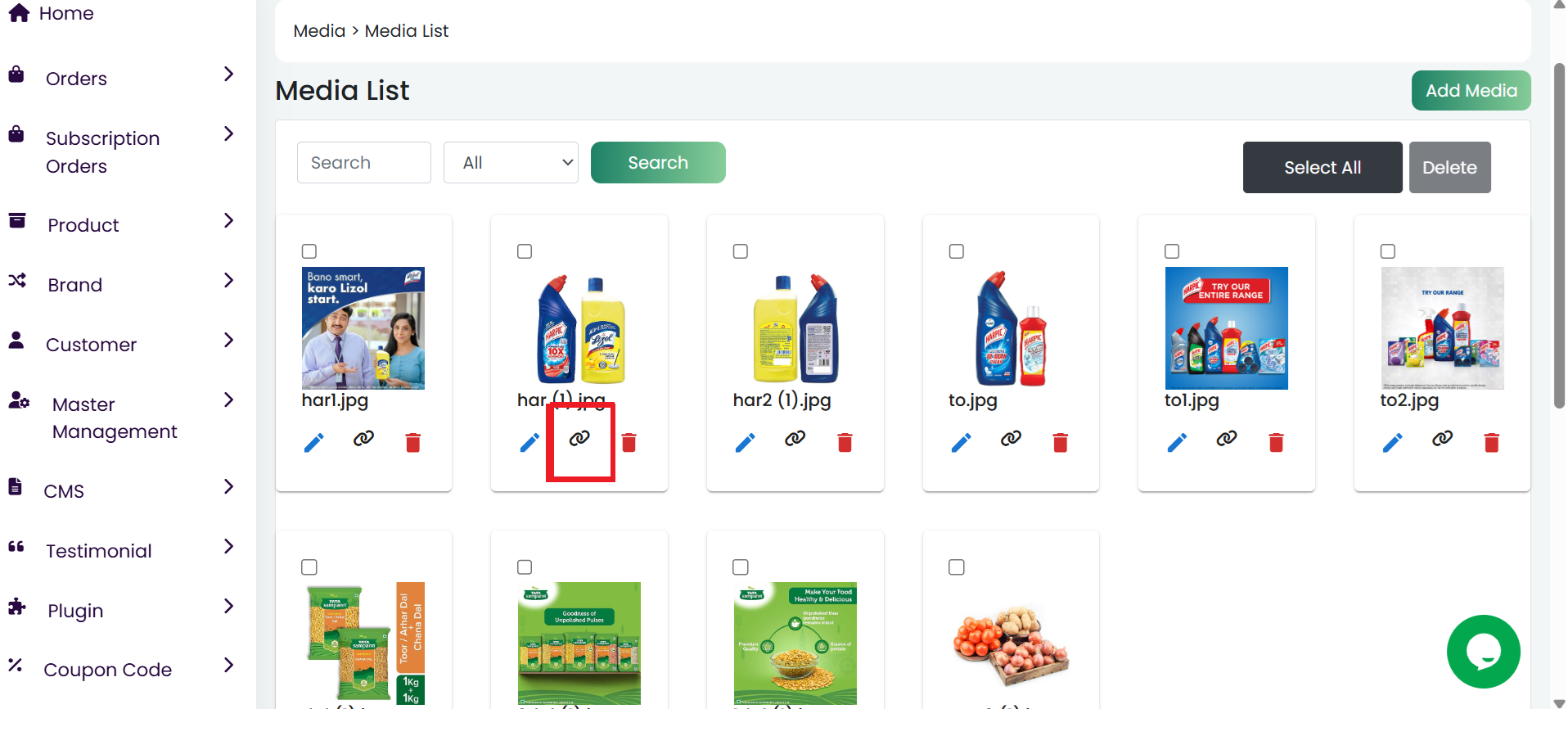Go to Home in the sidebar
The height and width of the screenshot is (736, 1568).
coord(65,13)
